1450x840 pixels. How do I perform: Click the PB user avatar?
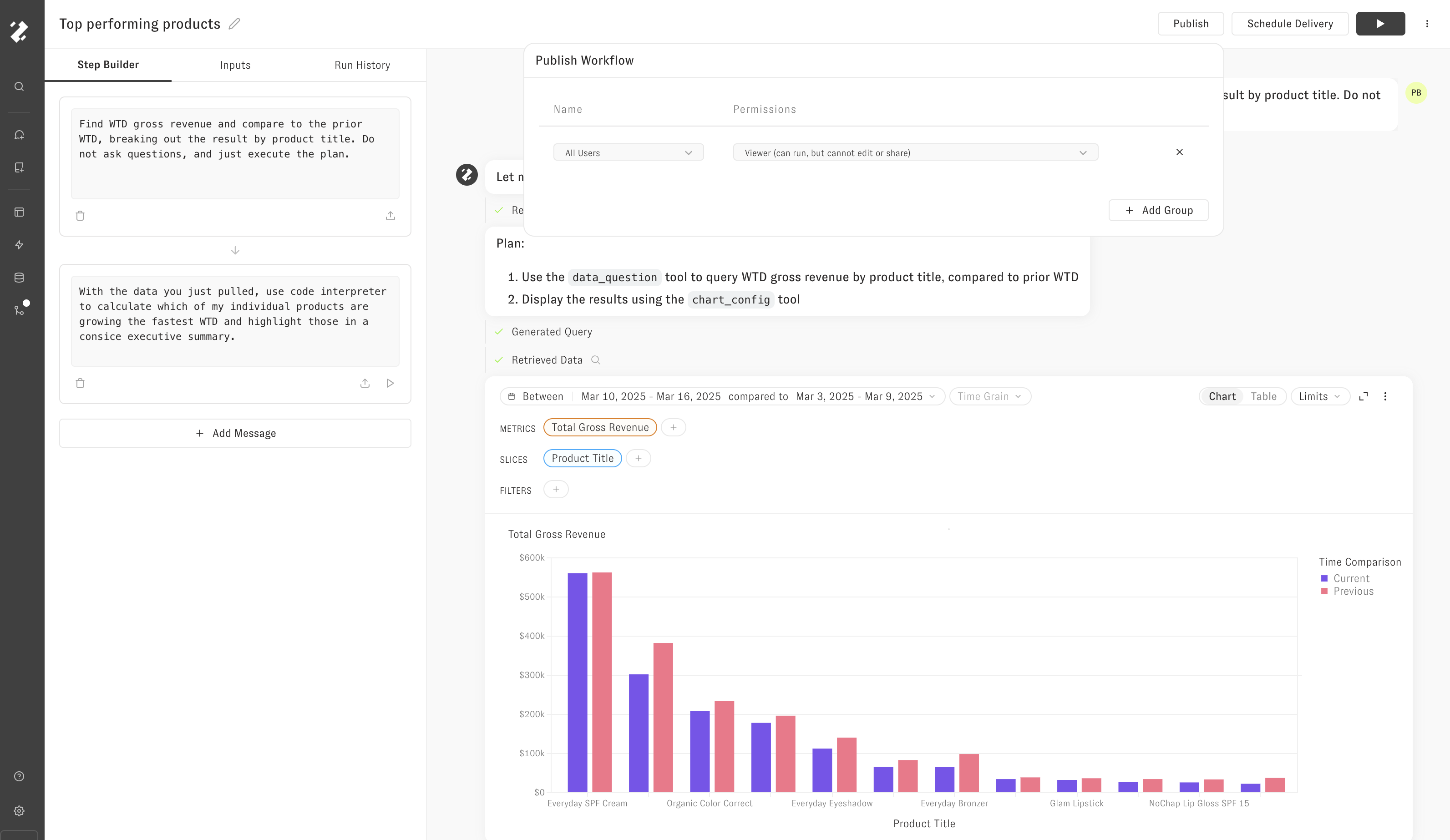(1416, 93)
